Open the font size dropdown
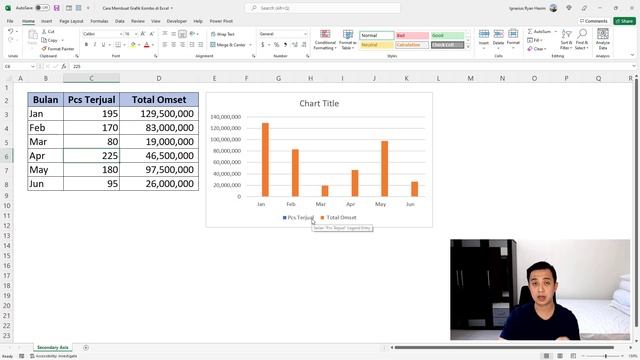Image resolution: width=640 pixels, height=360 pixels. coord(136,34)
